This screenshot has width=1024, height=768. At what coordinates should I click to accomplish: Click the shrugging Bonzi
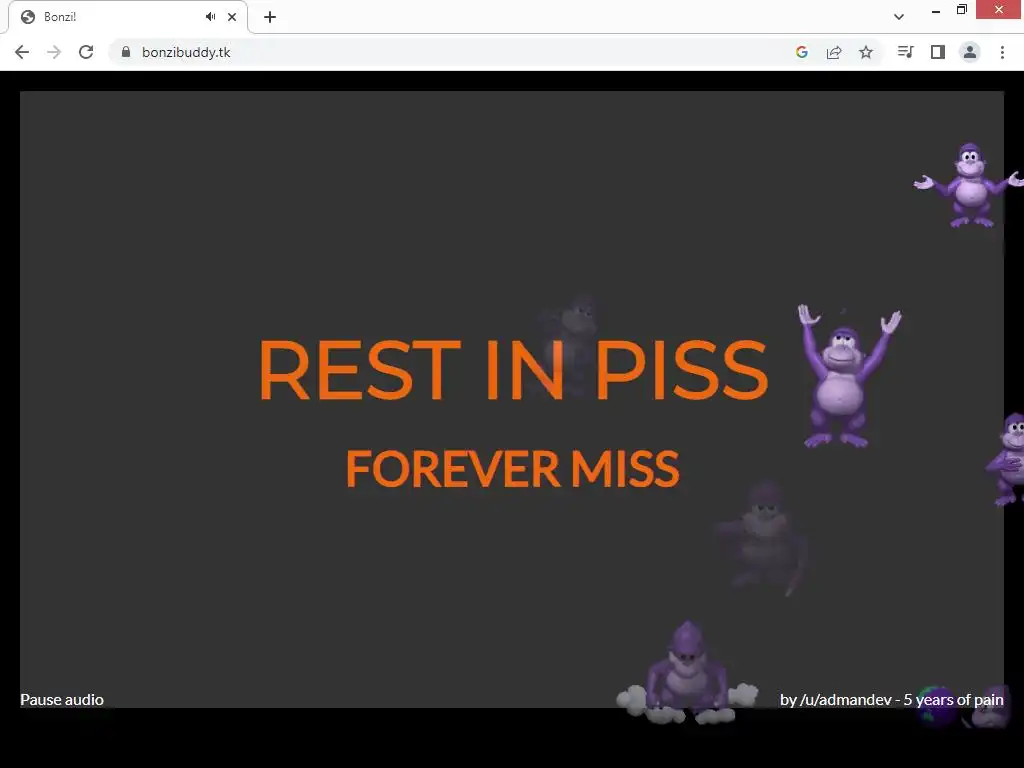970,185
